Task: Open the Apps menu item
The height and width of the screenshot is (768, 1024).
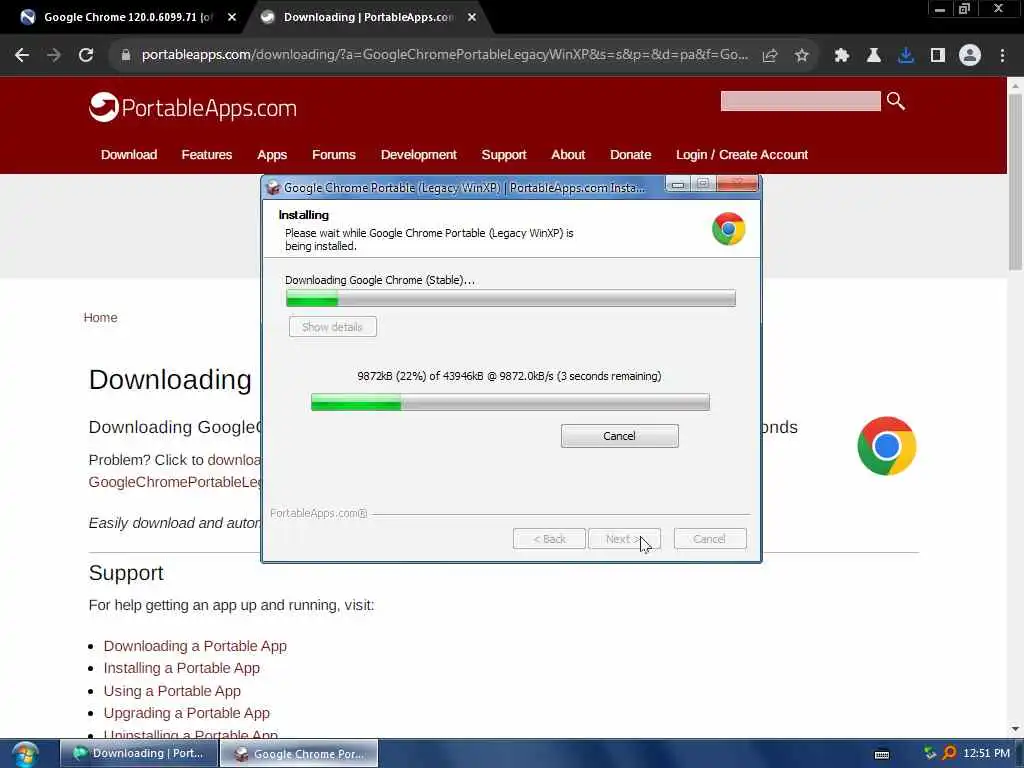Action: [272, 155]
